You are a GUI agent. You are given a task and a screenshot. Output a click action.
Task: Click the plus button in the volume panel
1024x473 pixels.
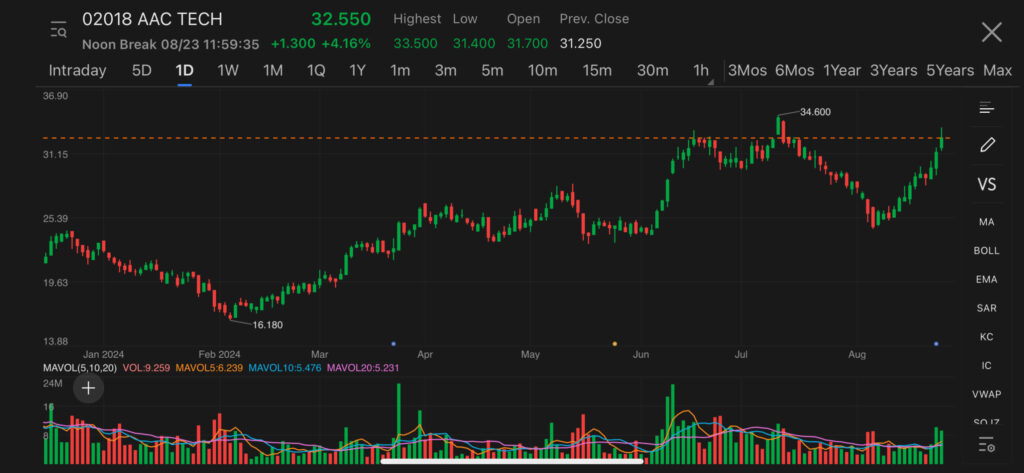point(89,388)
